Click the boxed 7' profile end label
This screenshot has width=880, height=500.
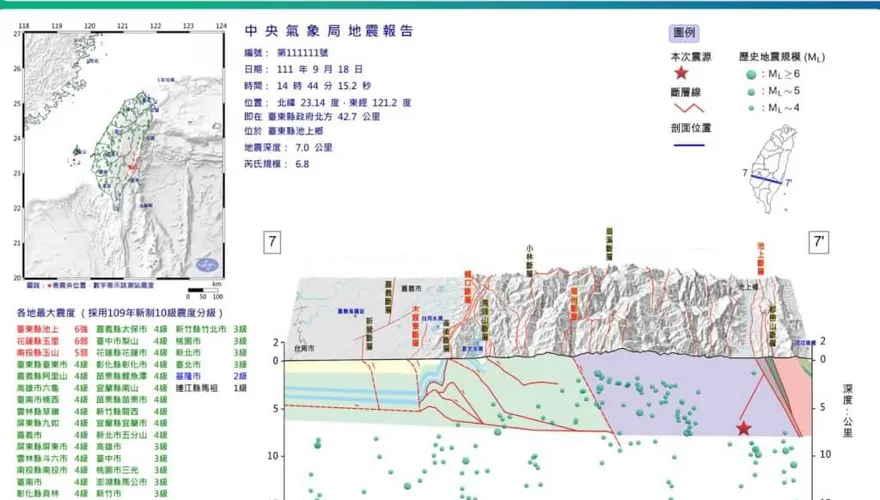point(819,242)
